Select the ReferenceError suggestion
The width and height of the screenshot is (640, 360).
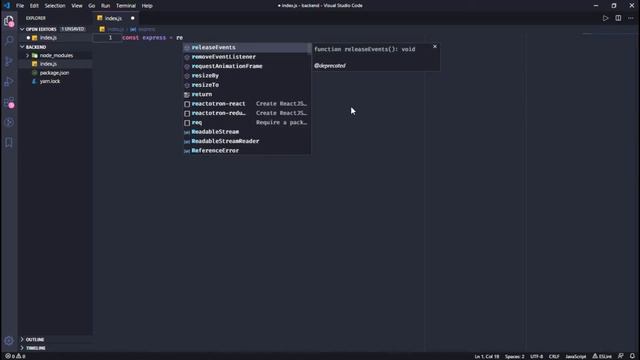(247, 151)
